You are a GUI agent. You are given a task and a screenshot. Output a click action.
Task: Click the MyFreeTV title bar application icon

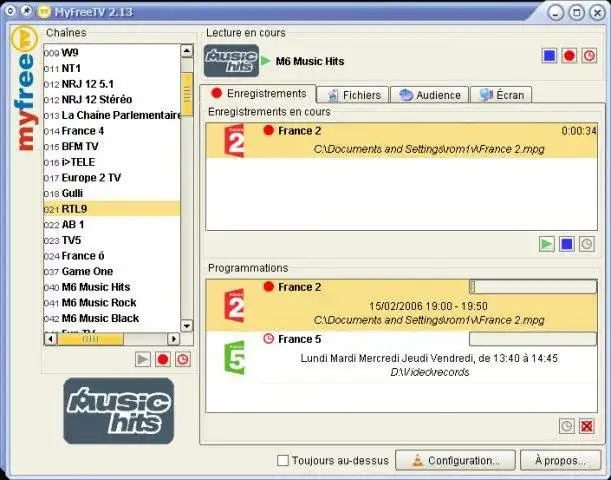coord(44,12)
